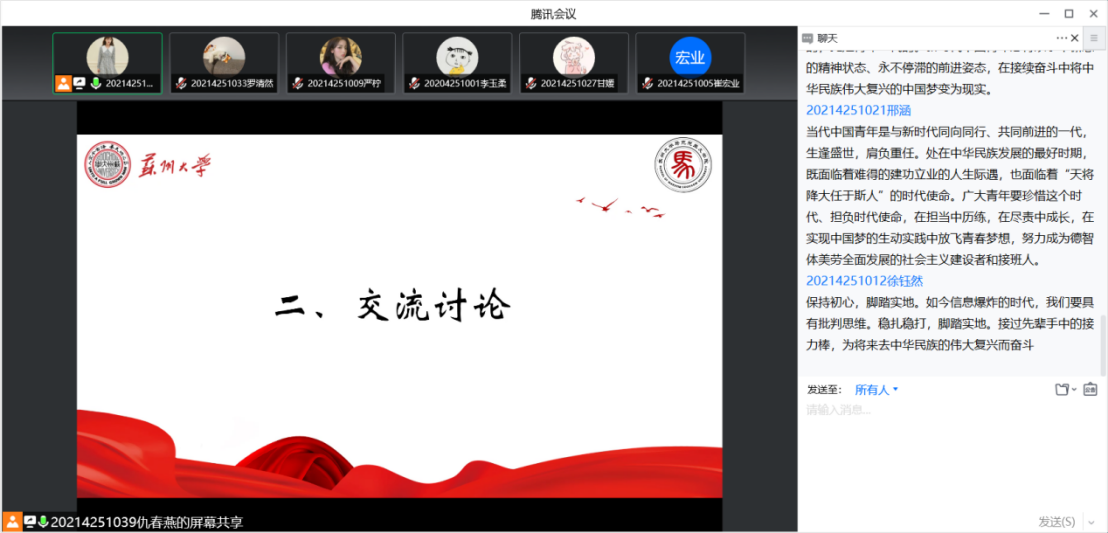Click the orange host icon on first participant tile
The height and width of the screenshot is (533, 1108).
point(63,84)
